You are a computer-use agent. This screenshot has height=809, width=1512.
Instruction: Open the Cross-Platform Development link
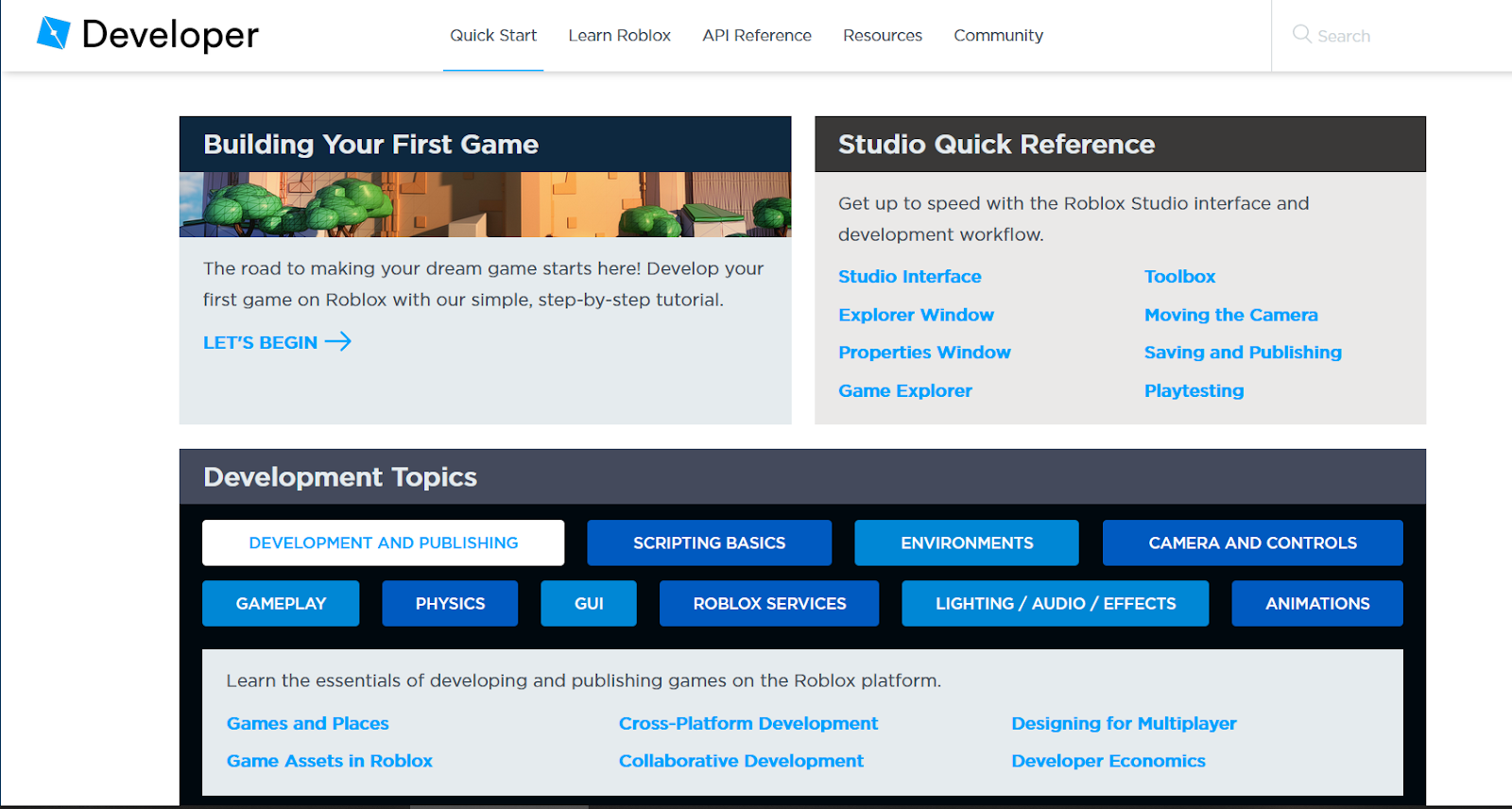click(x=748, y=723)
